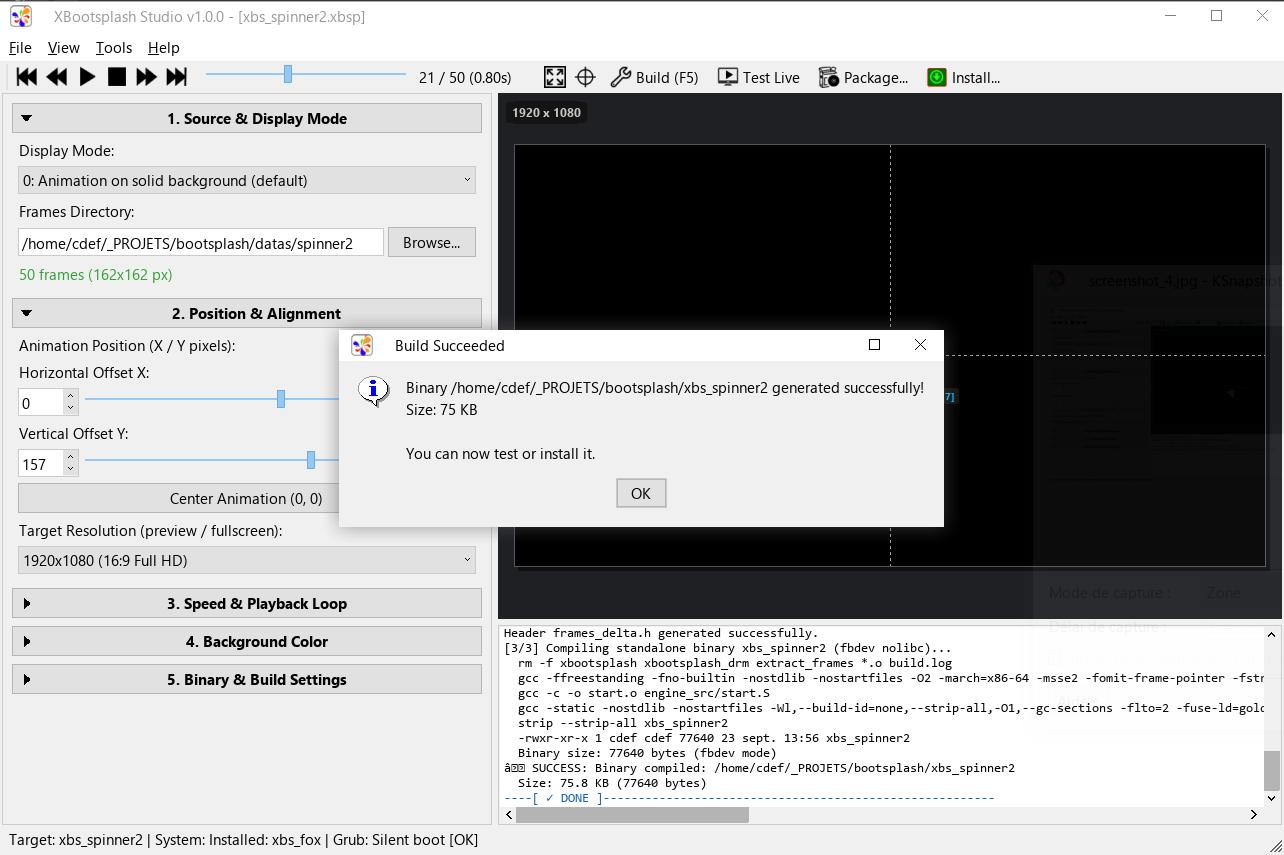
Task: Jump to first frame of animation
Action: coord(27,77)
